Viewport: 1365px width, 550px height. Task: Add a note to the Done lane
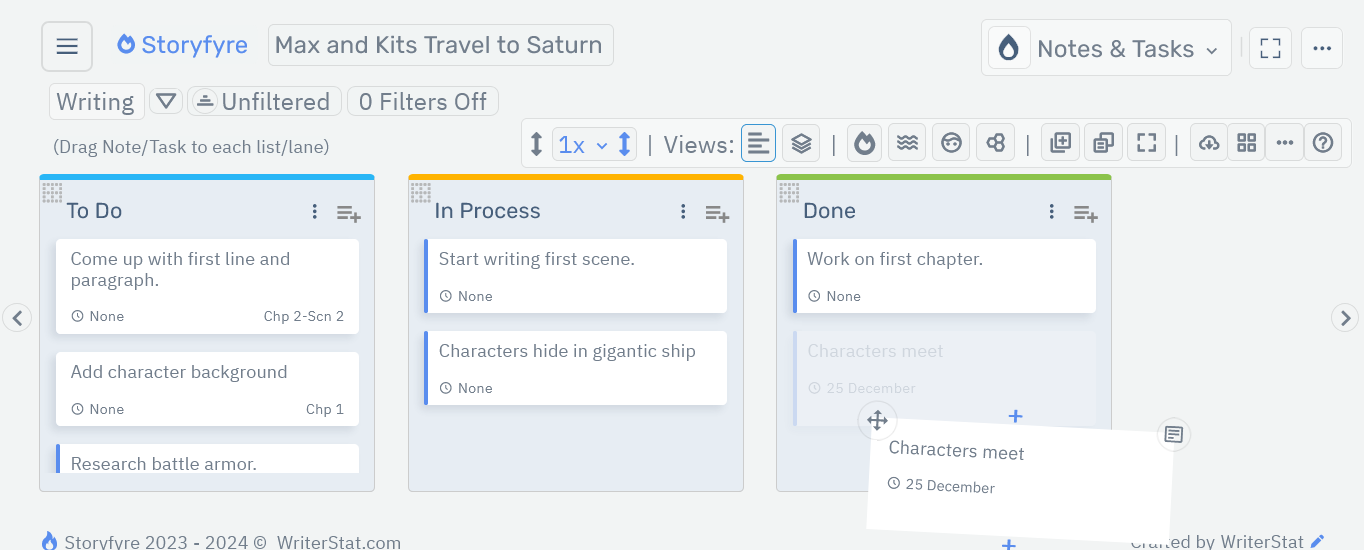[1085, 213]
